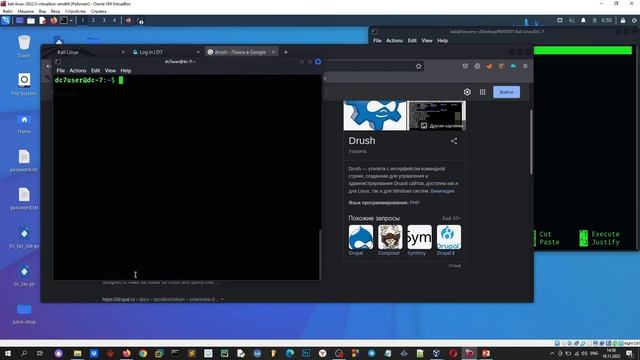Click the Pocket shield icon in Firefox toolbar

tap(465, 66)
